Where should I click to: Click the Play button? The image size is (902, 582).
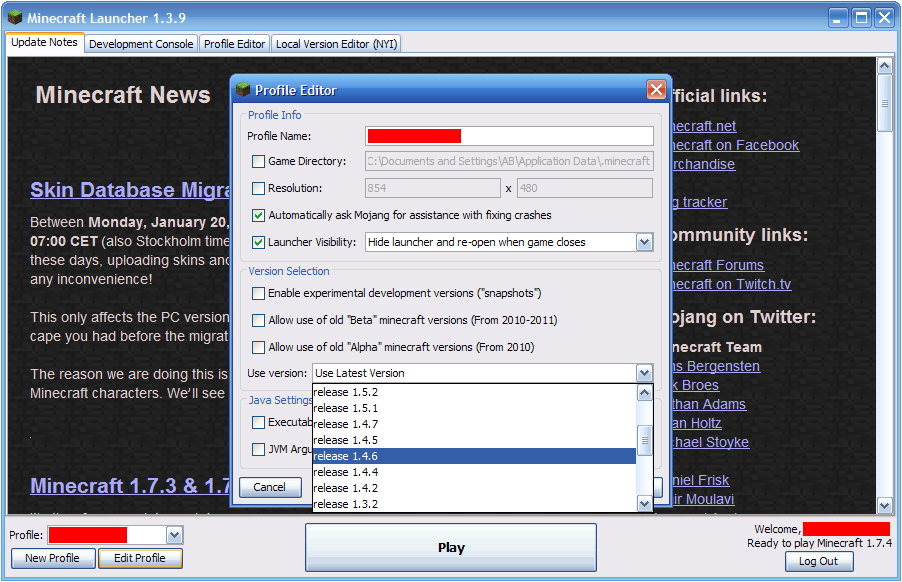(451, 547)
